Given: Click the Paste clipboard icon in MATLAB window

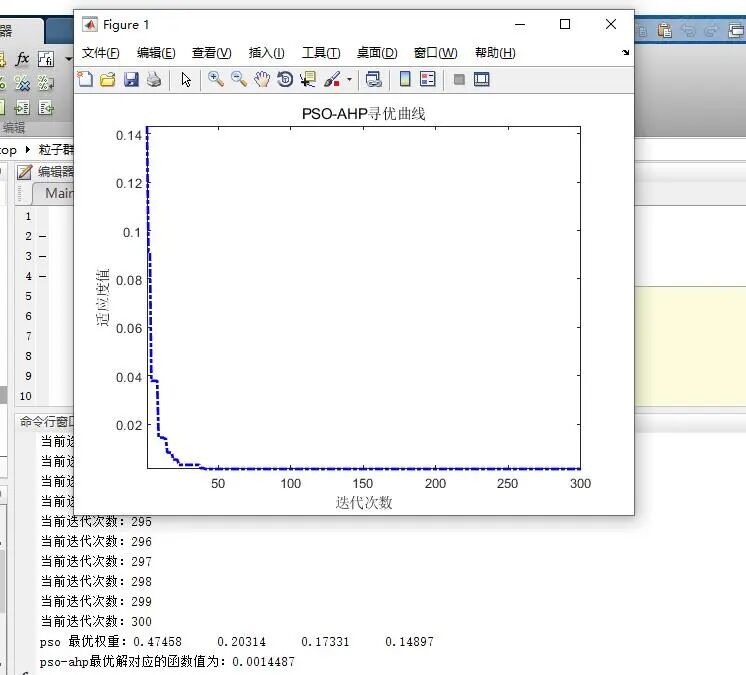Looking at the screenshot, I should click(x=665, y=31).
